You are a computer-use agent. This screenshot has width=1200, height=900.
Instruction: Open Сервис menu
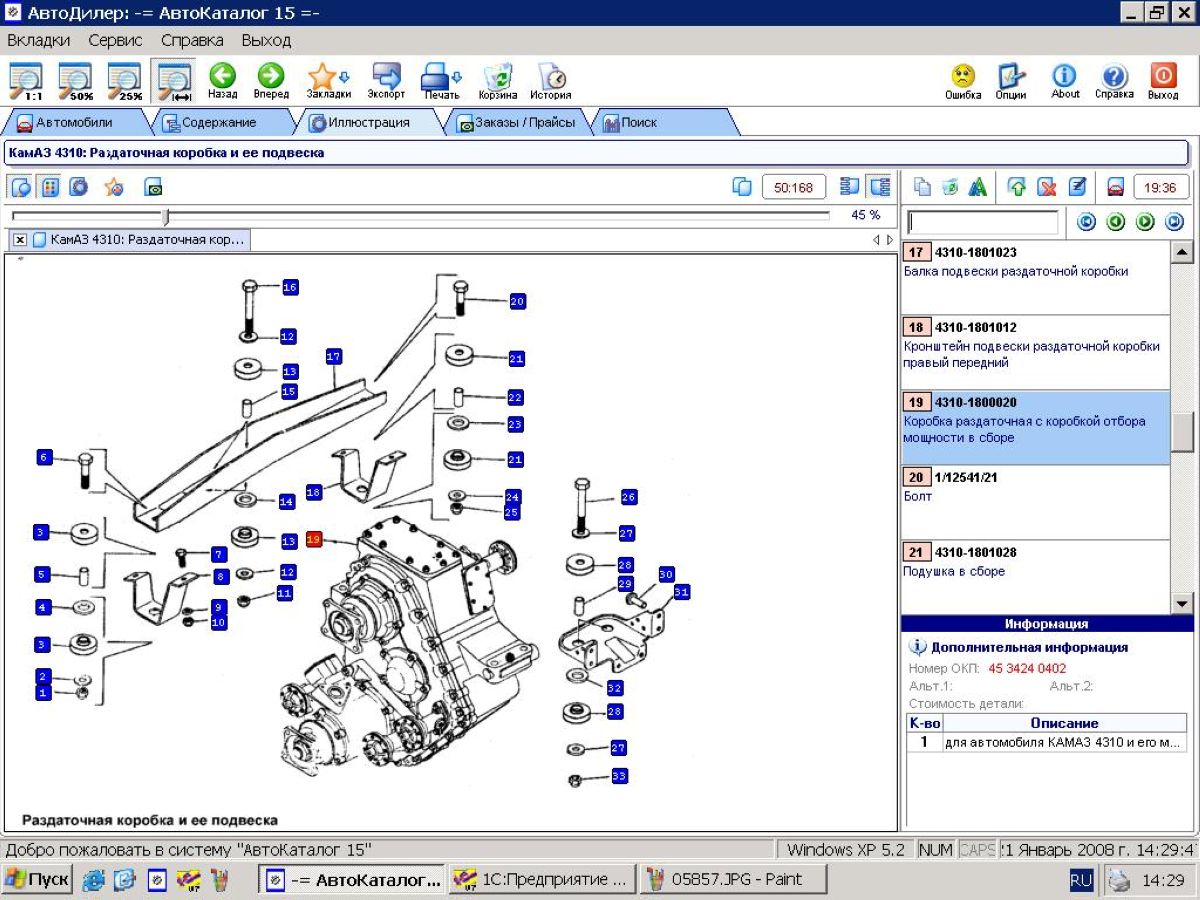(x=115, y=40)
